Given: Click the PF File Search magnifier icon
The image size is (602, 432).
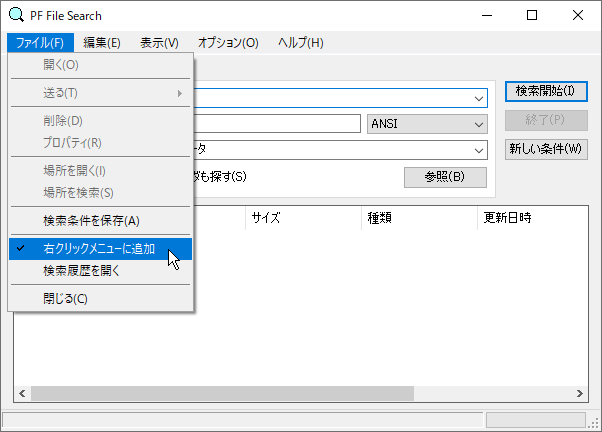Looking at the screenshot, I should click(17, 15).
